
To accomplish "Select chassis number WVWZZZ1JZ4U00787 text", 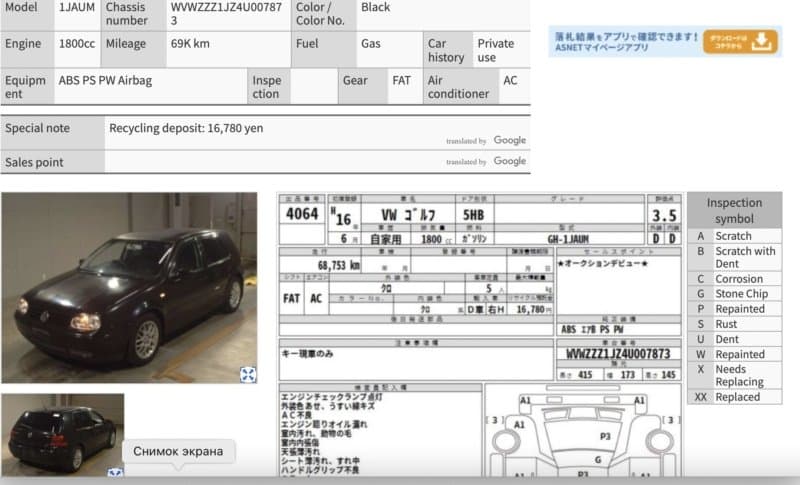I will point(226,14).
